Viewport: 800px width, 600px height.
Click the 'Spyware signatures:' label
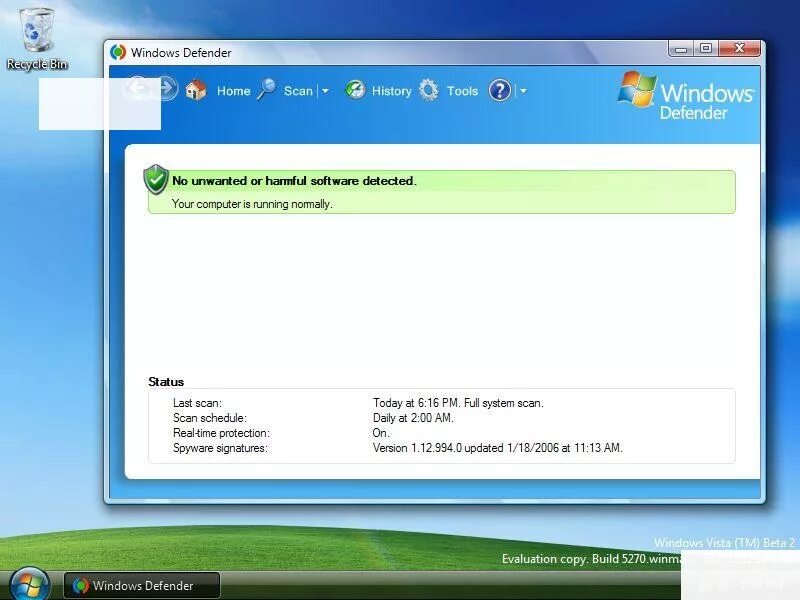(220, 448)
